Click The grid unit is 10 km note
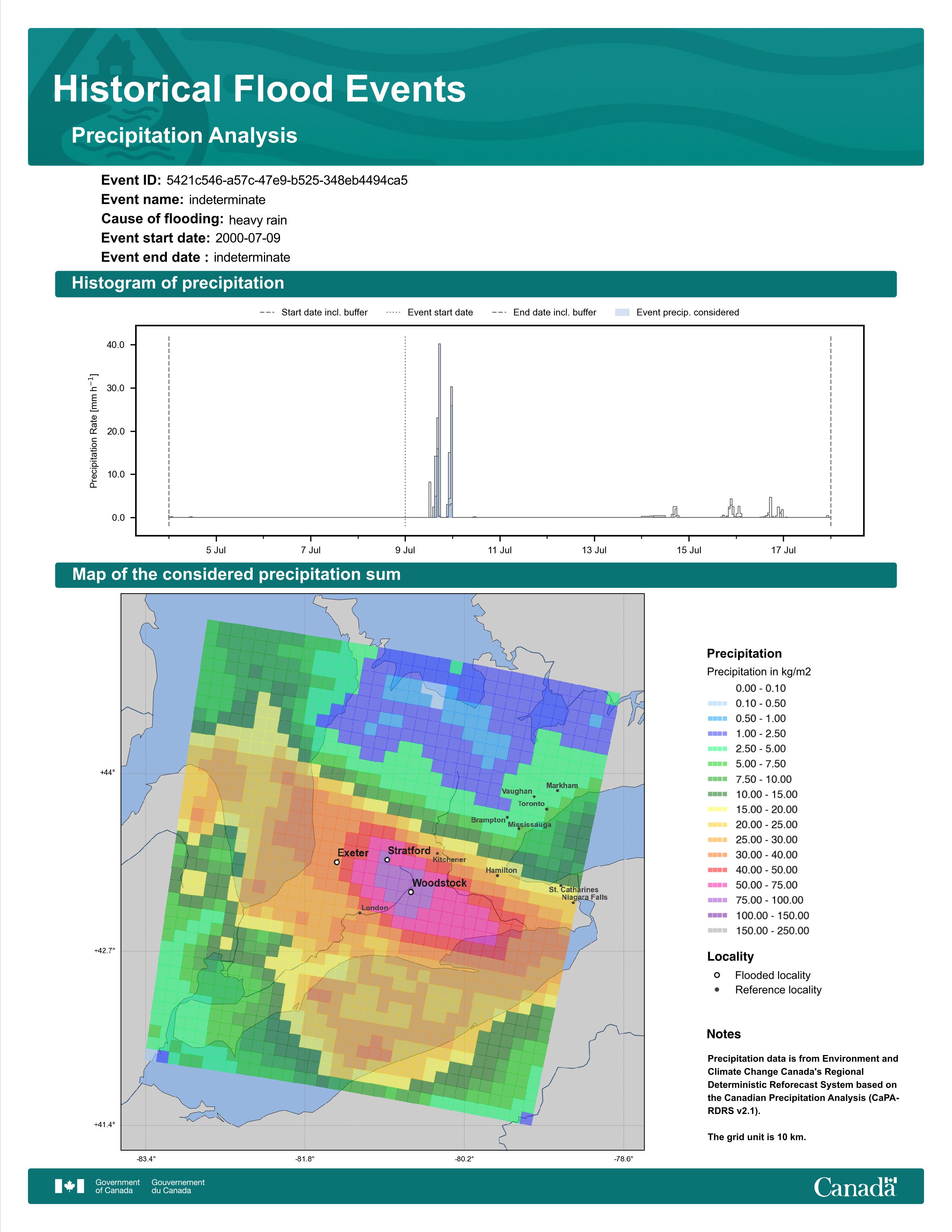This screenshot has width=952, height=1232. coord(757,1137)
